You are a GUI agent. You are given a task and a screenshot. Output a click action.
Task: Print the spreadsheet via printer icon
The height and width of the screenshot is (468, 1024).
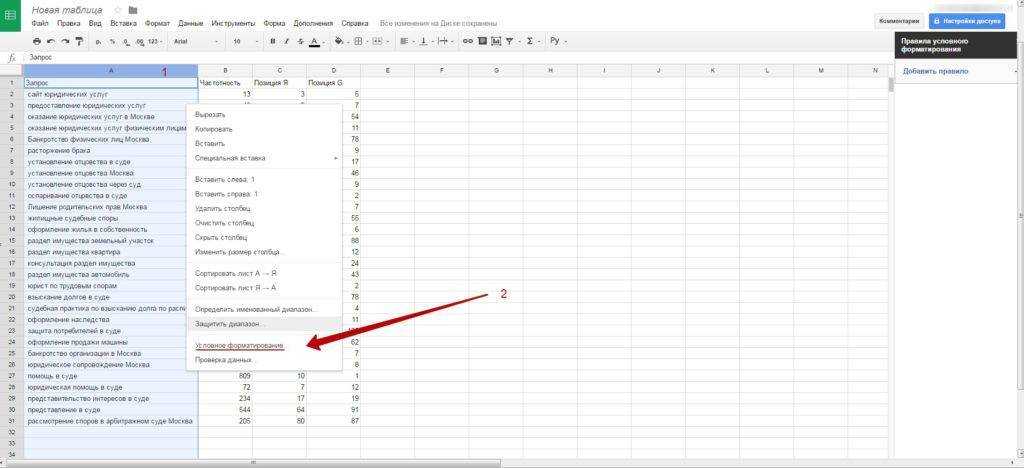pyautogui.click(x=37, y=41)
